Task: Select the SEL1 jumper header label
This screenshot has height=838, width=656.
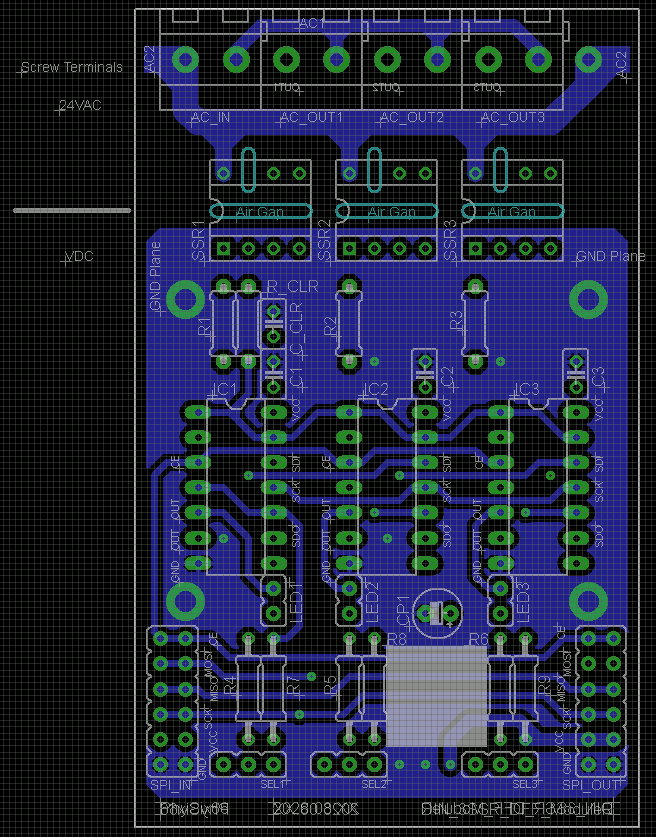Action: (x=273, y=784)
